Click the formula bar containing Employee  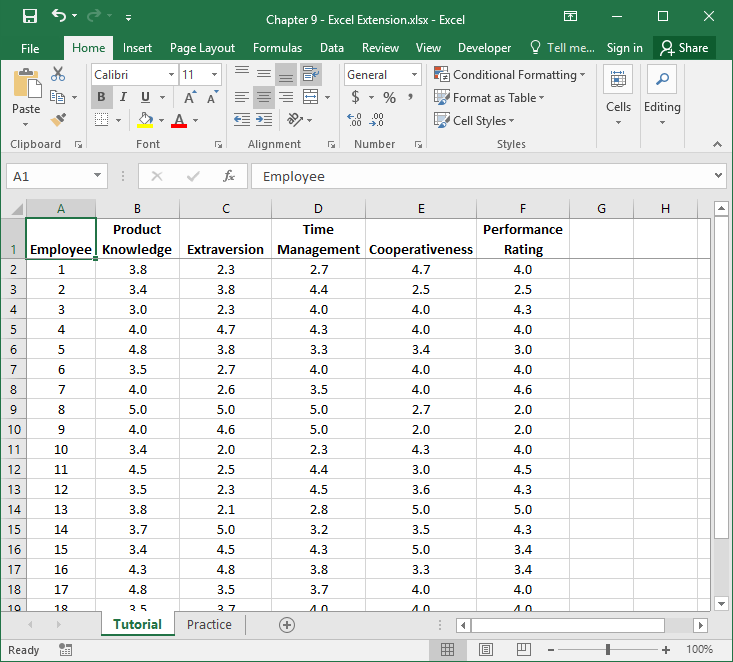click(x=480, y=176)
